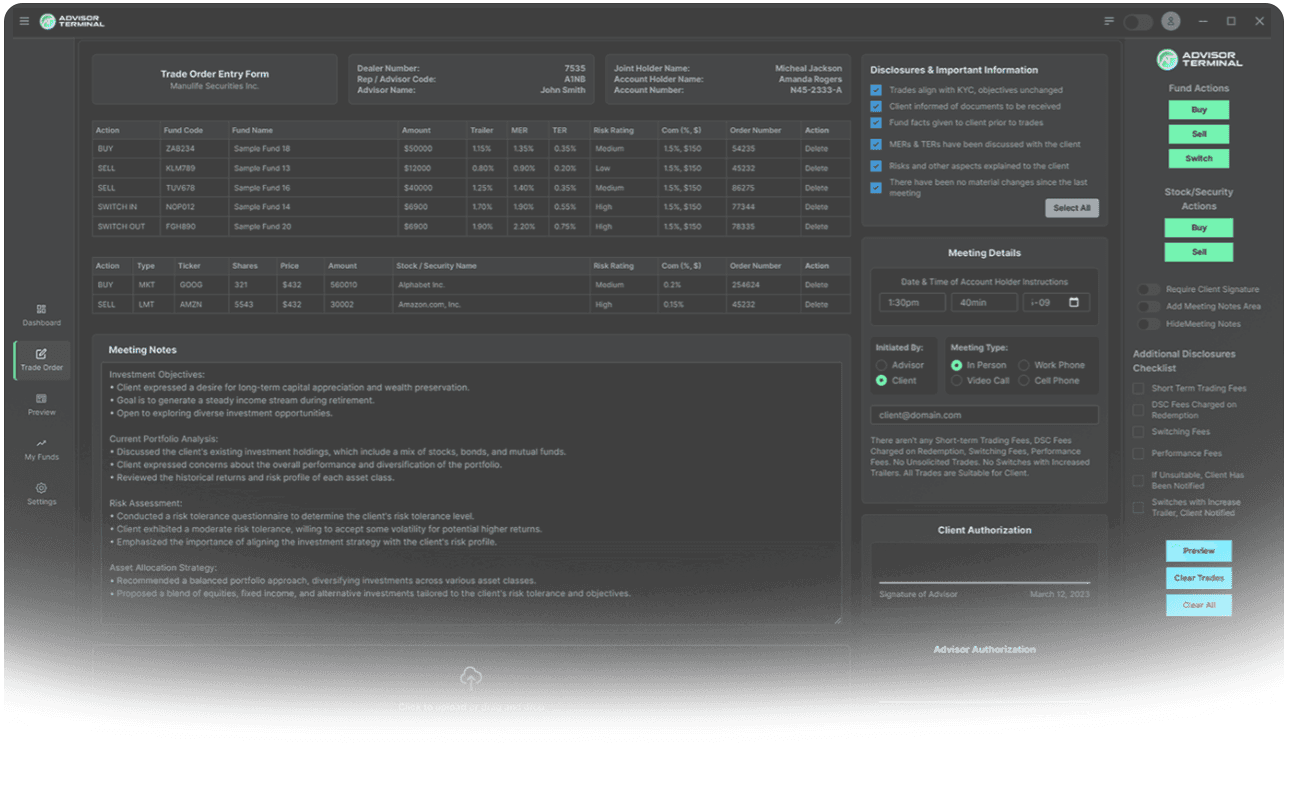Image resolution: width=1290 pixels, height=787 pixels.
Task: Open the user profile avatar
Action: coord(1170,21)
